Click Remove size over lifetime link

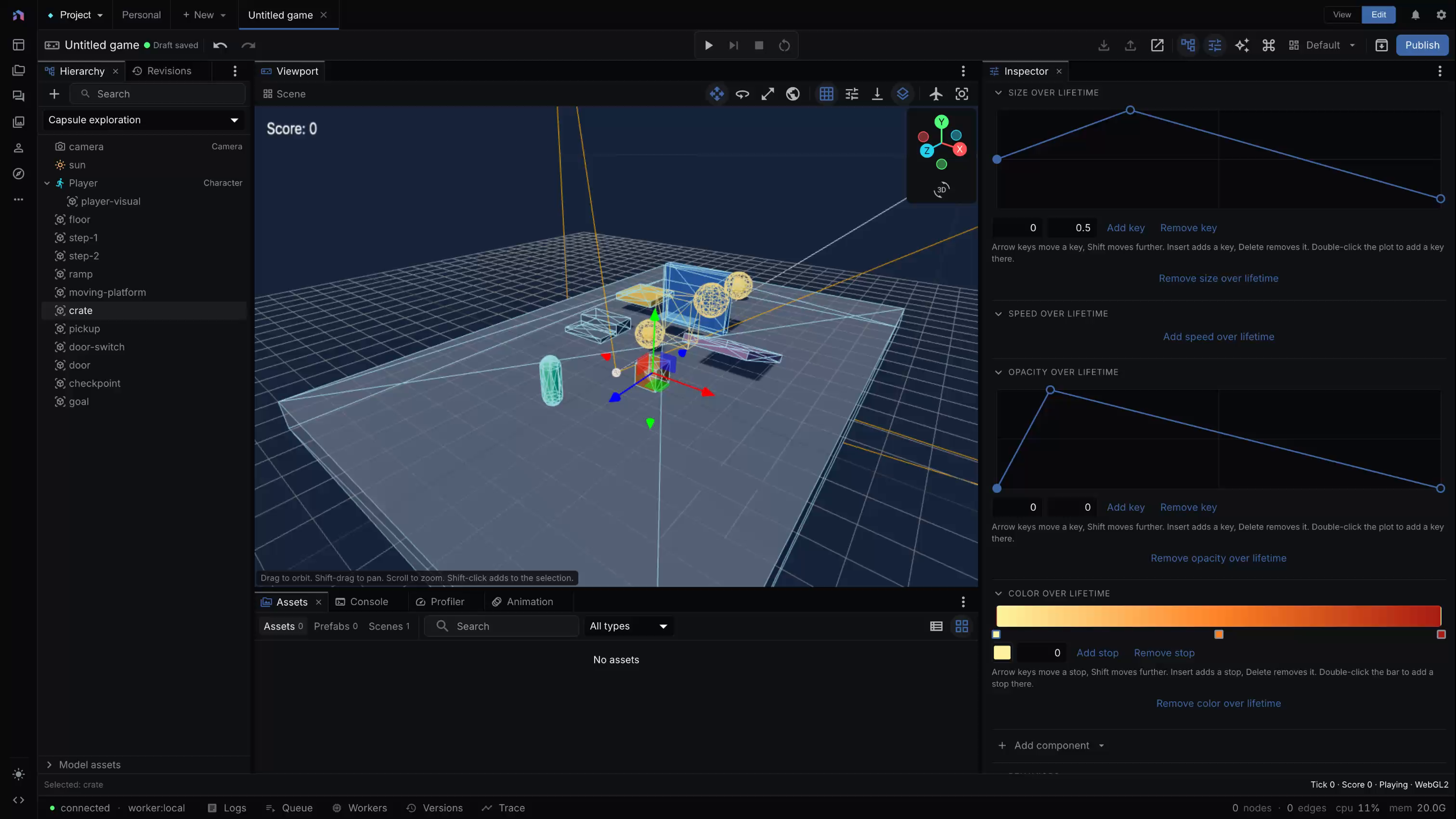1219,278
